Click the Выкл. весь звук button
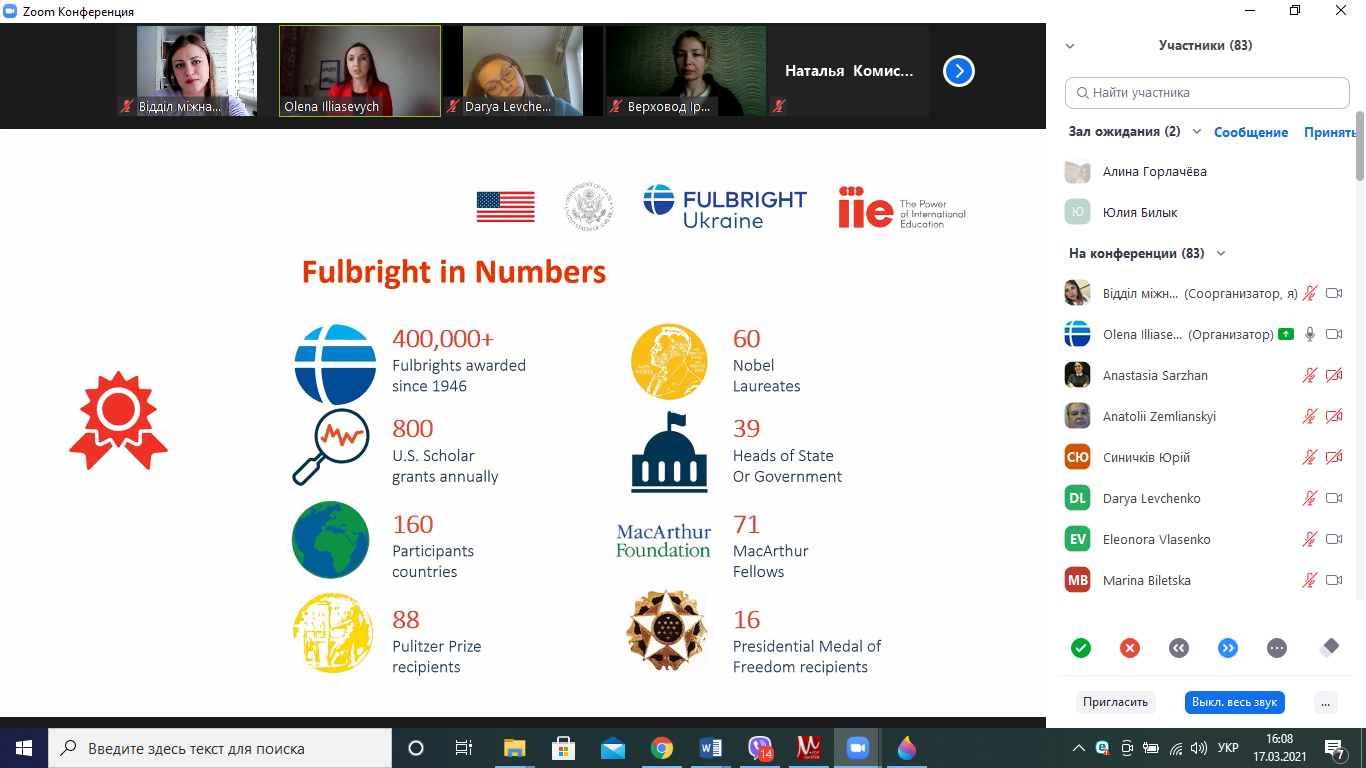This screenshot has width=1366, height=768. 1234,702
